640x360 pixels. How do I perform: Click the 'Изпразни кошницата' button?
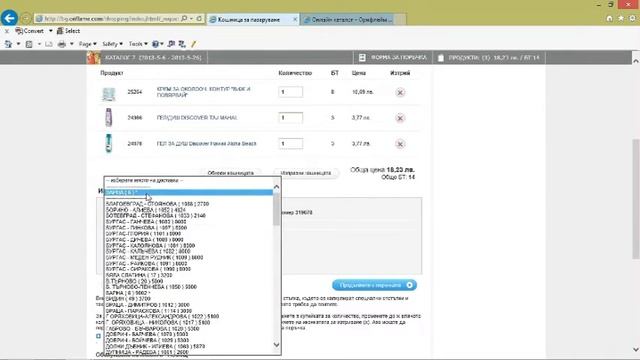tap(306, 173)
